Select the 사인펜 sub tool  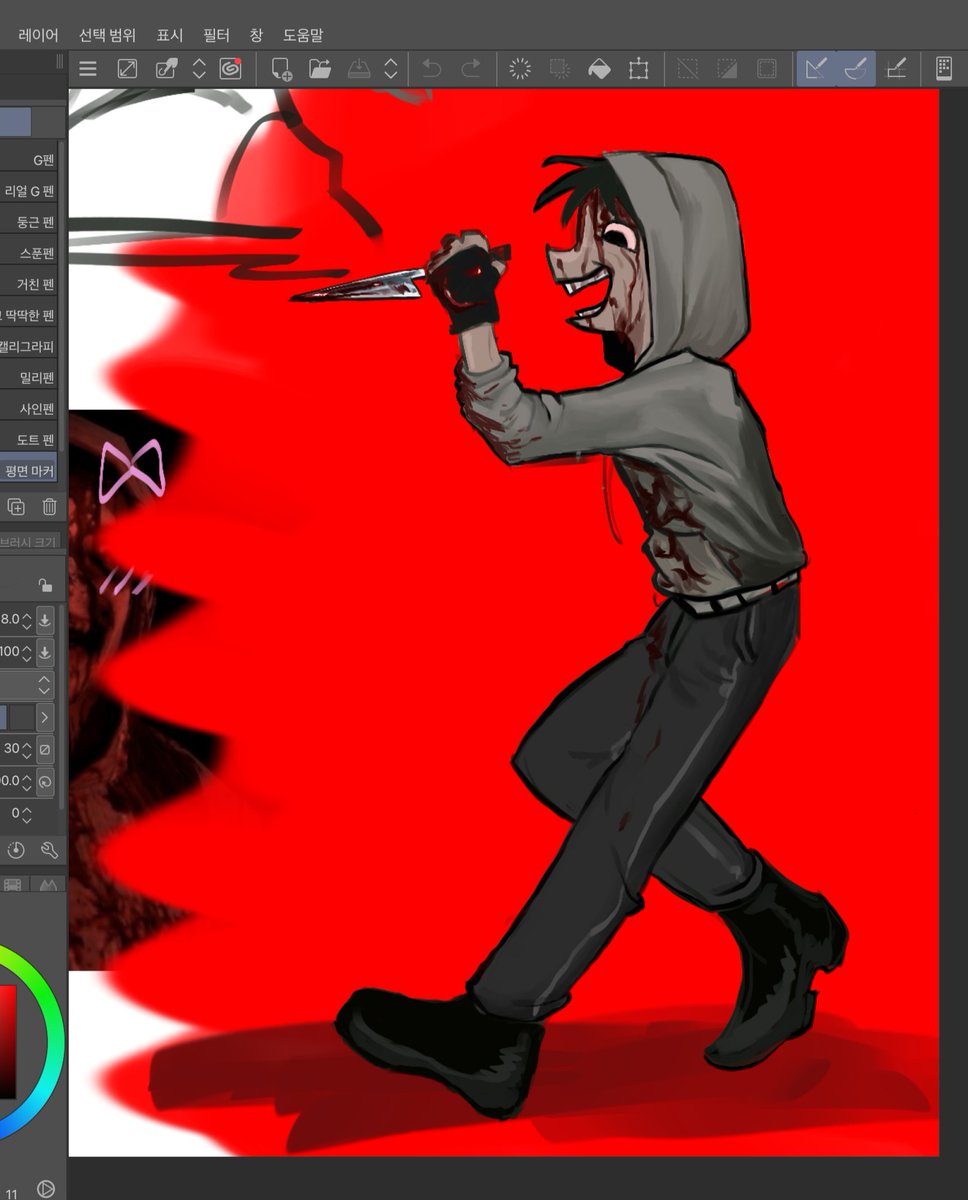[30, 408]
